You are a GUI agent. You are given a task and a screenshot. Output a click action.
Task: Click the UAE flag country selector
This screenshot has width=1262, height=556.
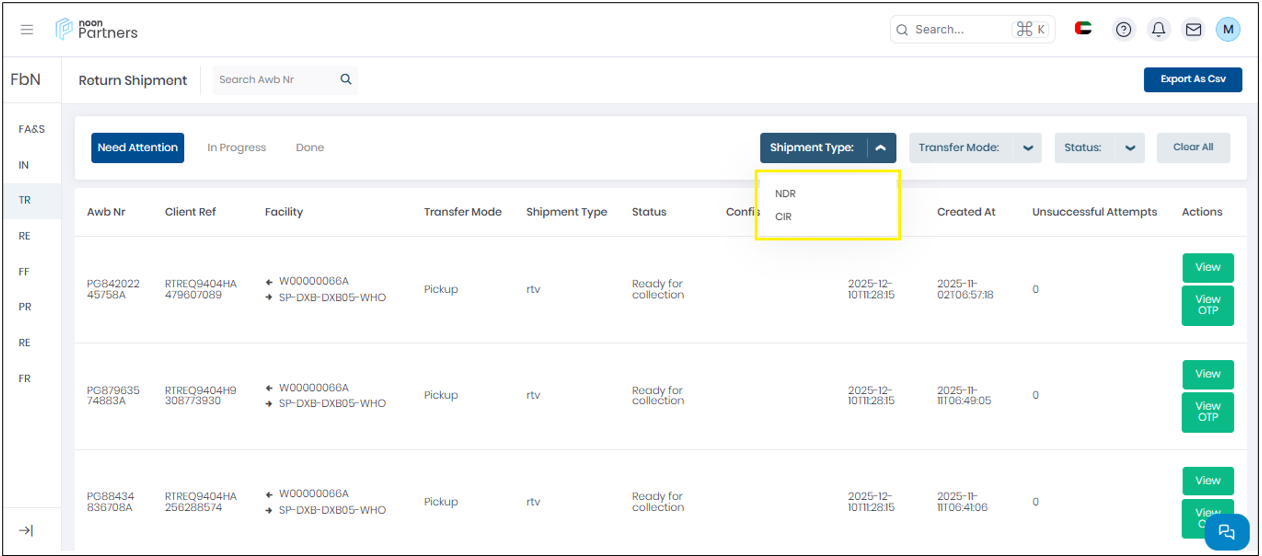[1083, 29]
